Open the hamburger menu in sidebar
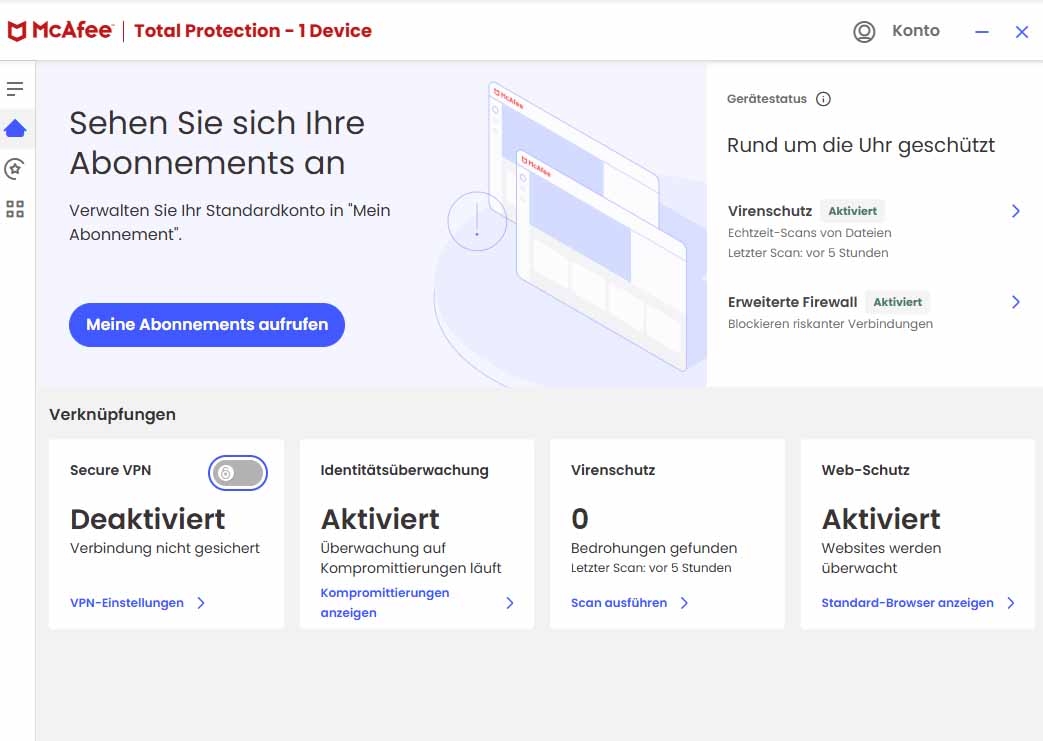Screen dimensions: 1043x741 click(x=15, y=88)
